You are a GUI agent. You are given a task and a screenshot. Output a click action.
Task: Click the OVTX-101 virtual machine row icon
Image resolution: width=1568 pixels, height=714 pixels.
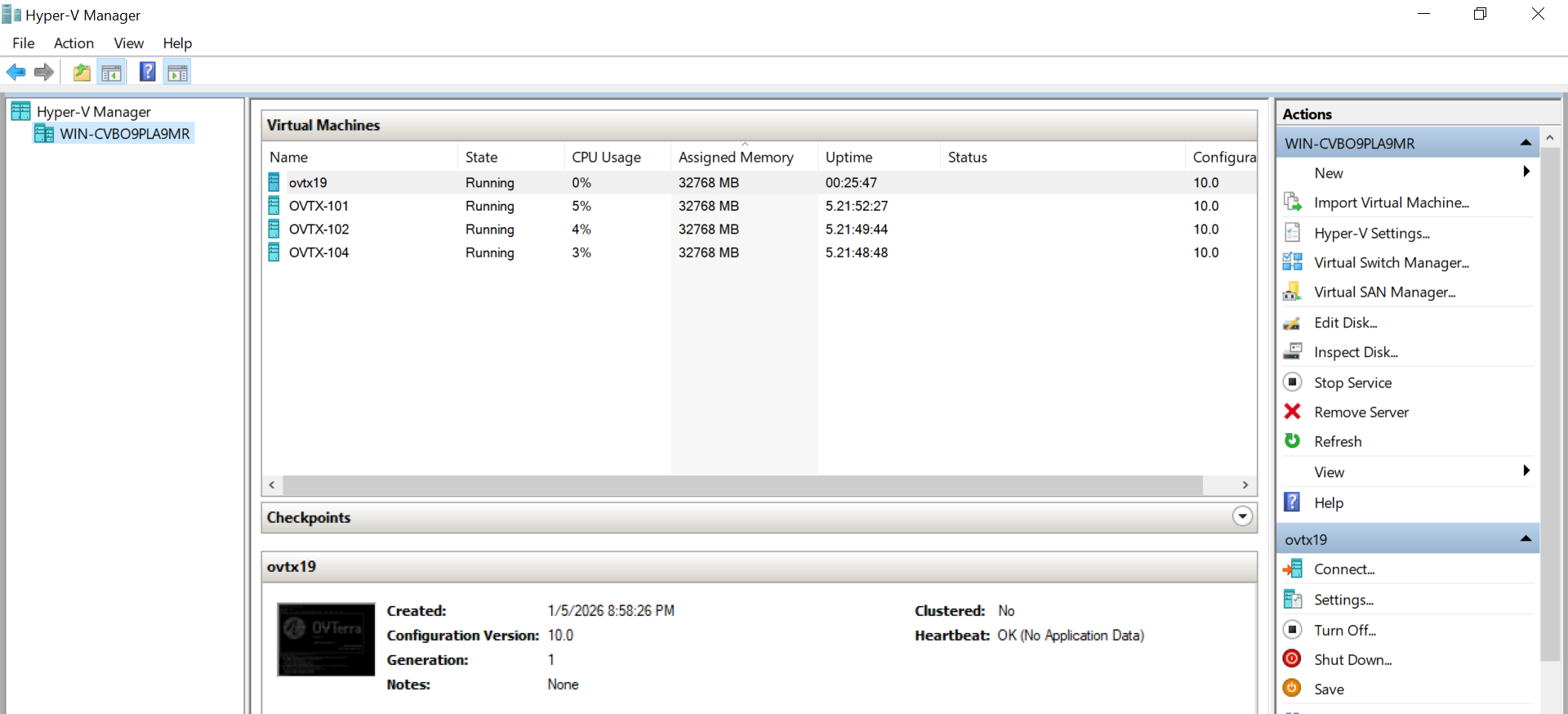click(x=274, y=206)
